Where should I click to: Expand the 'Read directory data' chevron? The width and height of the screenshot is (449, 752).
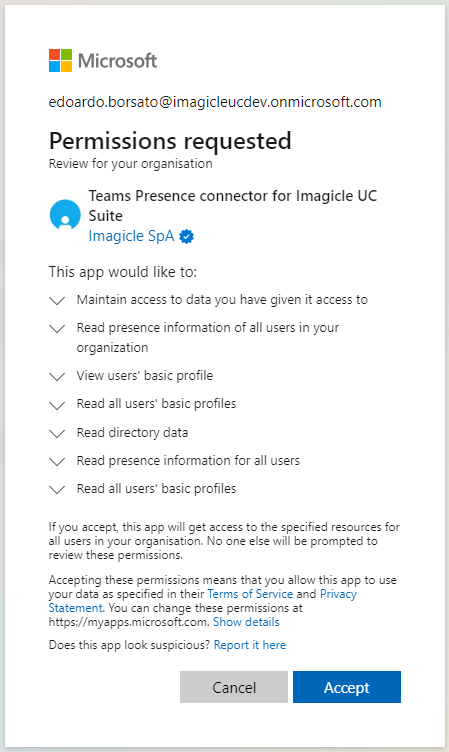(57, 434)
